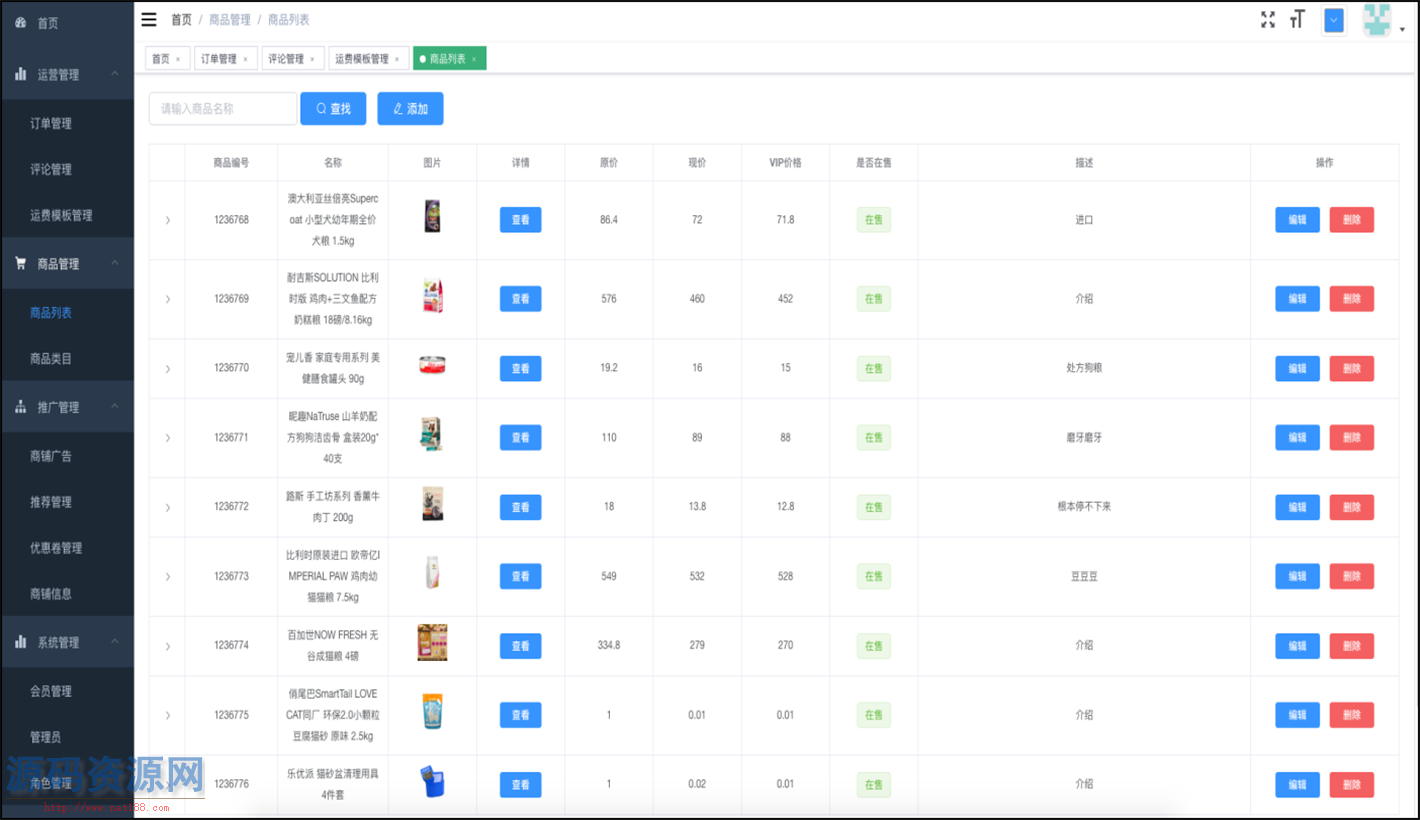1420x820 pixels.
Task: Expand row details for product 1236771
Action: click(x=167, y=438)
